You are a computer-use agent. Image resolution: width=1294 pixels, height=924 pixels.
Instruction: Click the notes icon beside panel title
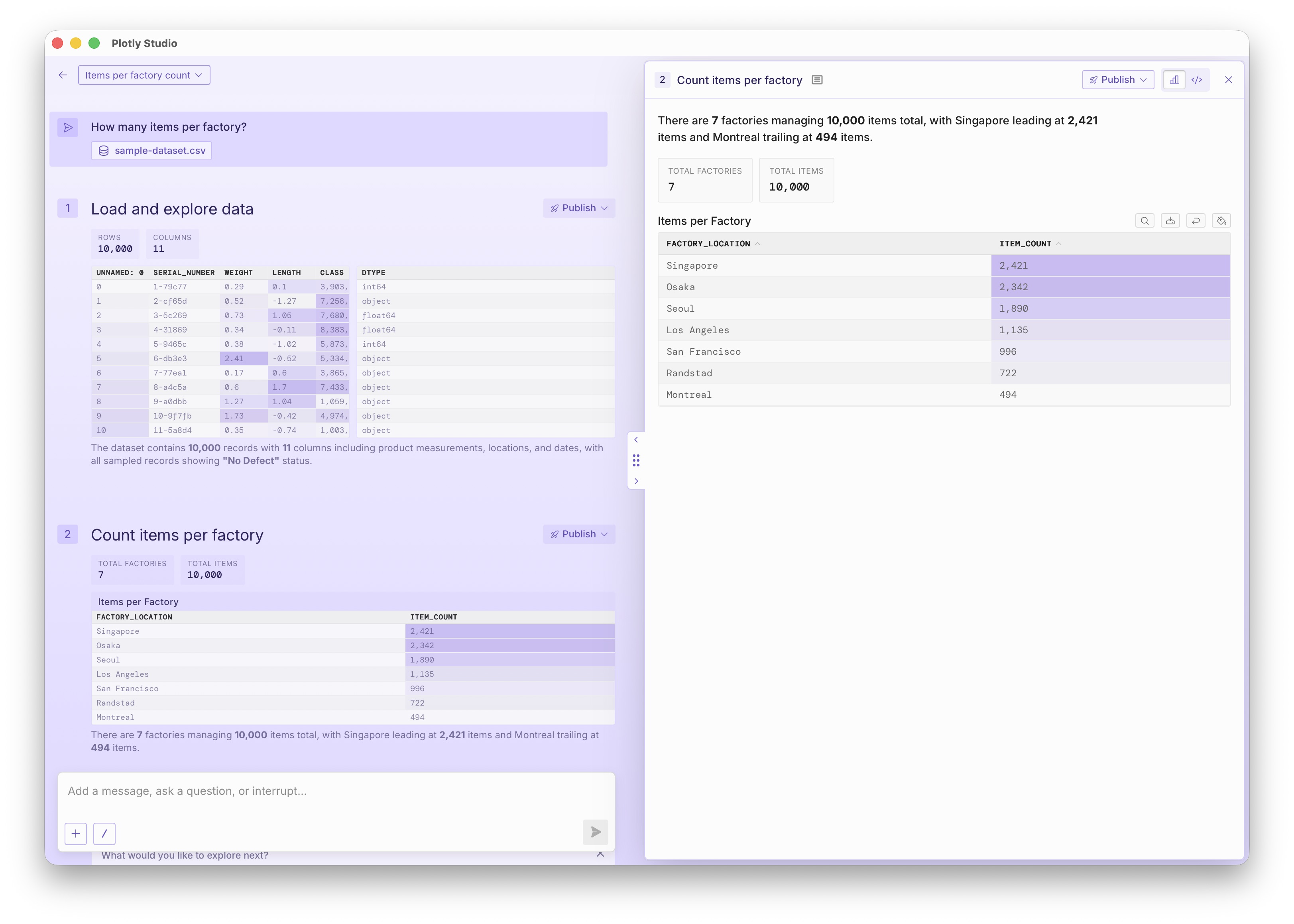pos(817,80)
